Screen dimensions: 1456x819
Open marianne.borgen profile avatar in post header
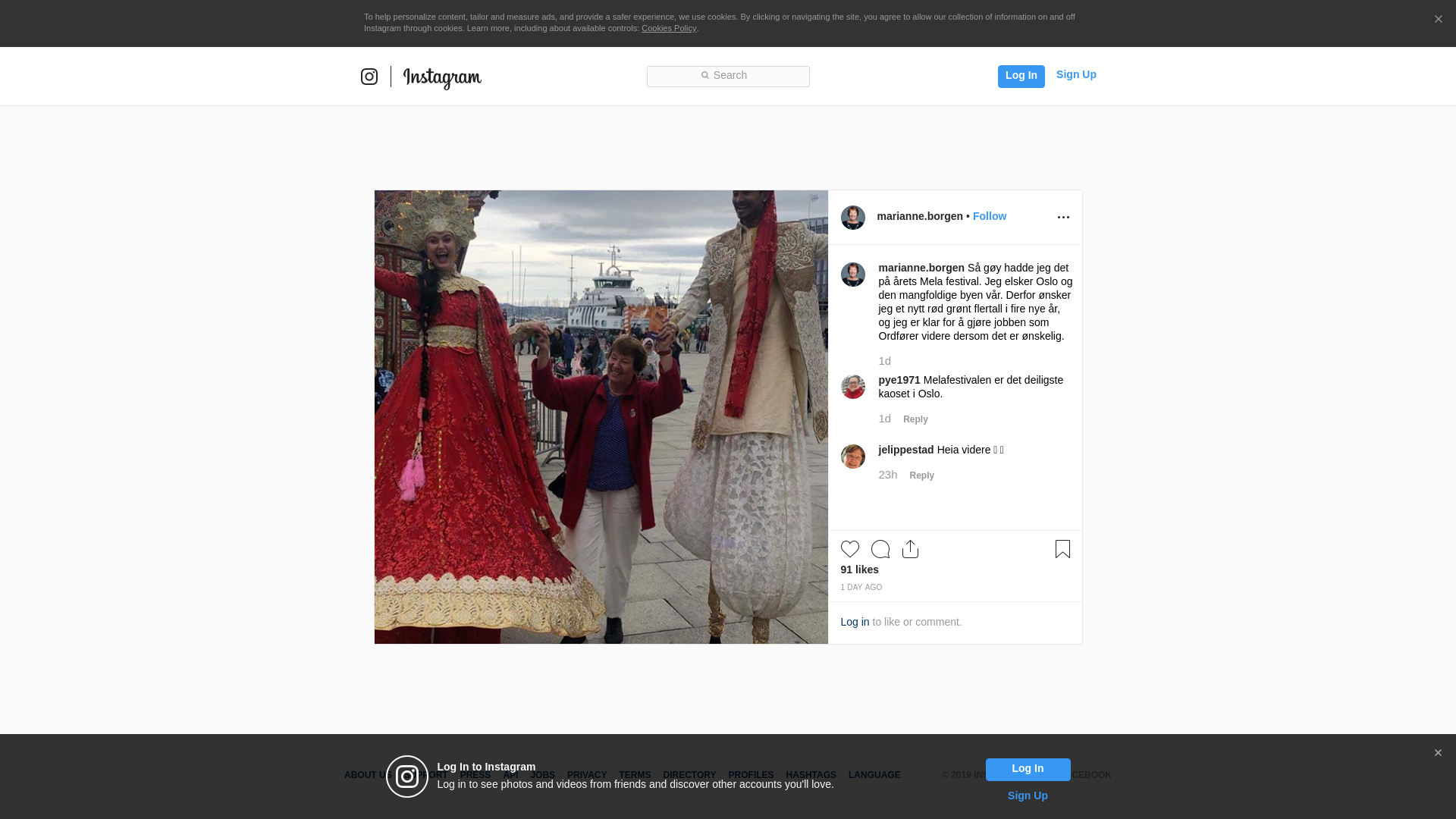(852, 218)
